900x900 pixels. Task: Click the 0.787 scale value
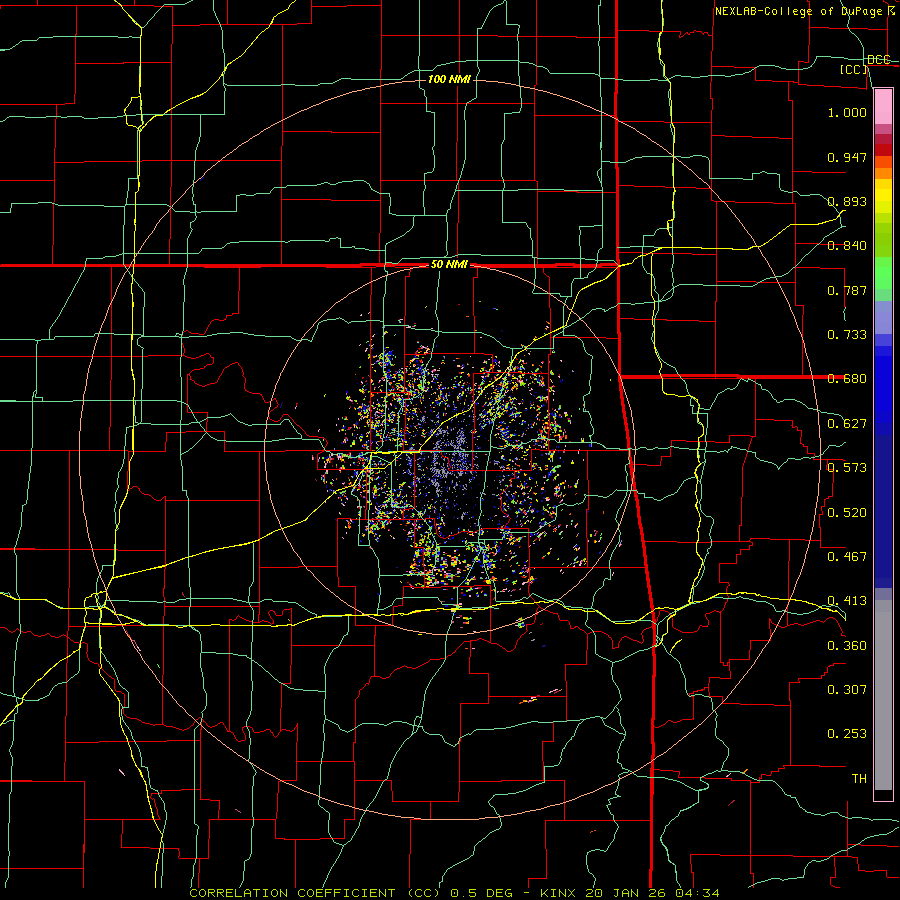847,290
